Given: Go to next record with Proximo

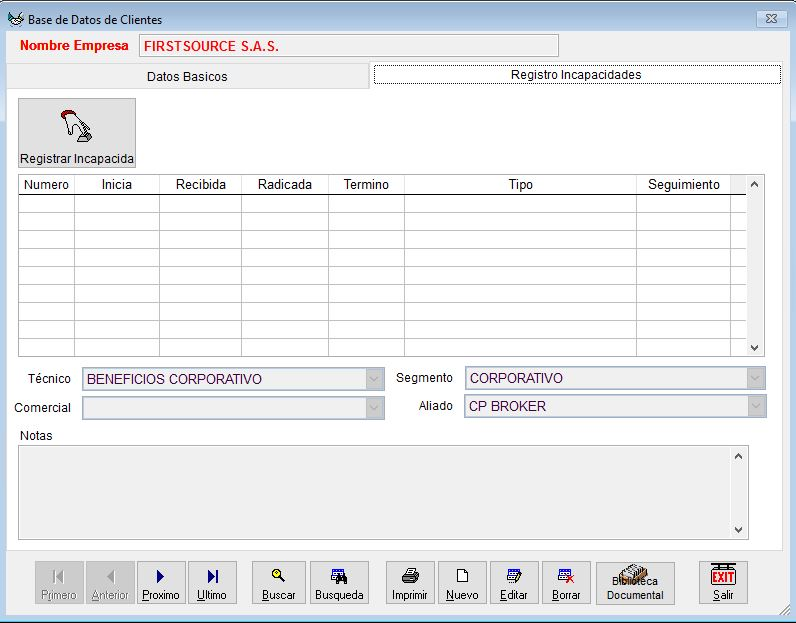Looking at the screenshot, I should 161,582.
